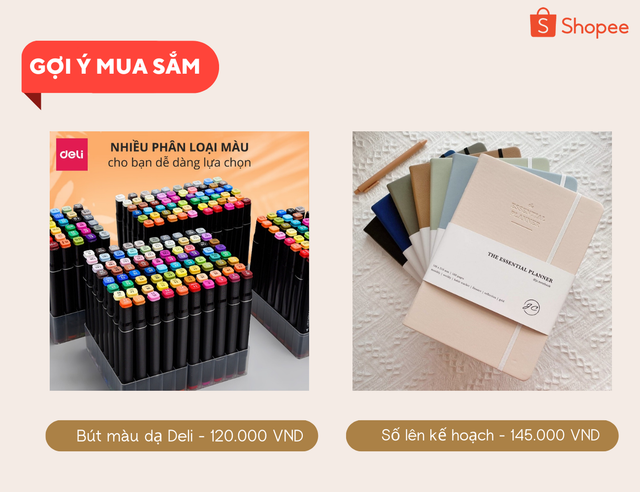Image resolution: width=640 pixels, height=492 pixels.
Task: Click the Shopee shopping bag logo icon
Action: (x=542, y=22)
